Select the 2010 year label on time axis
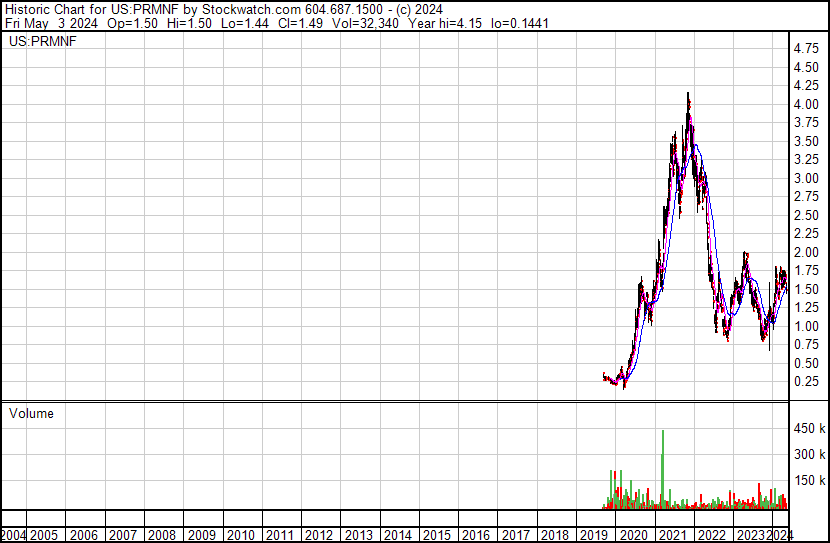 click(241, 534)
